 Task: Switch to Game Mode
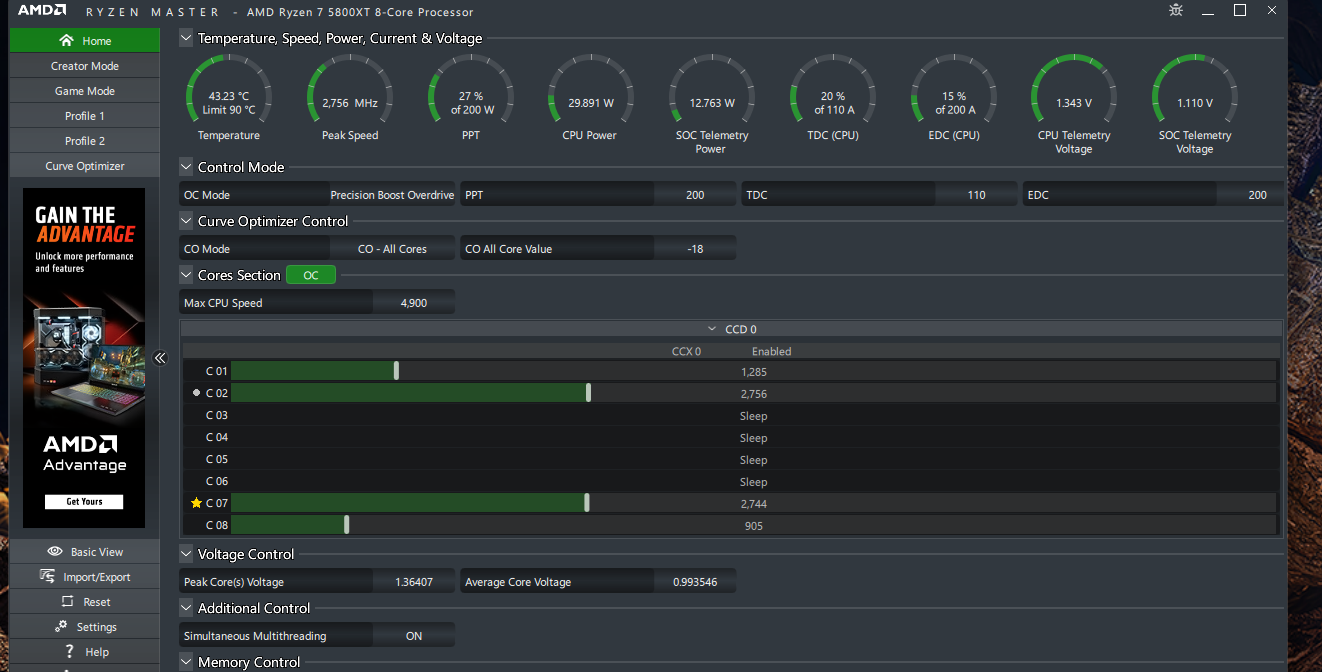click(x=84, y=91)
